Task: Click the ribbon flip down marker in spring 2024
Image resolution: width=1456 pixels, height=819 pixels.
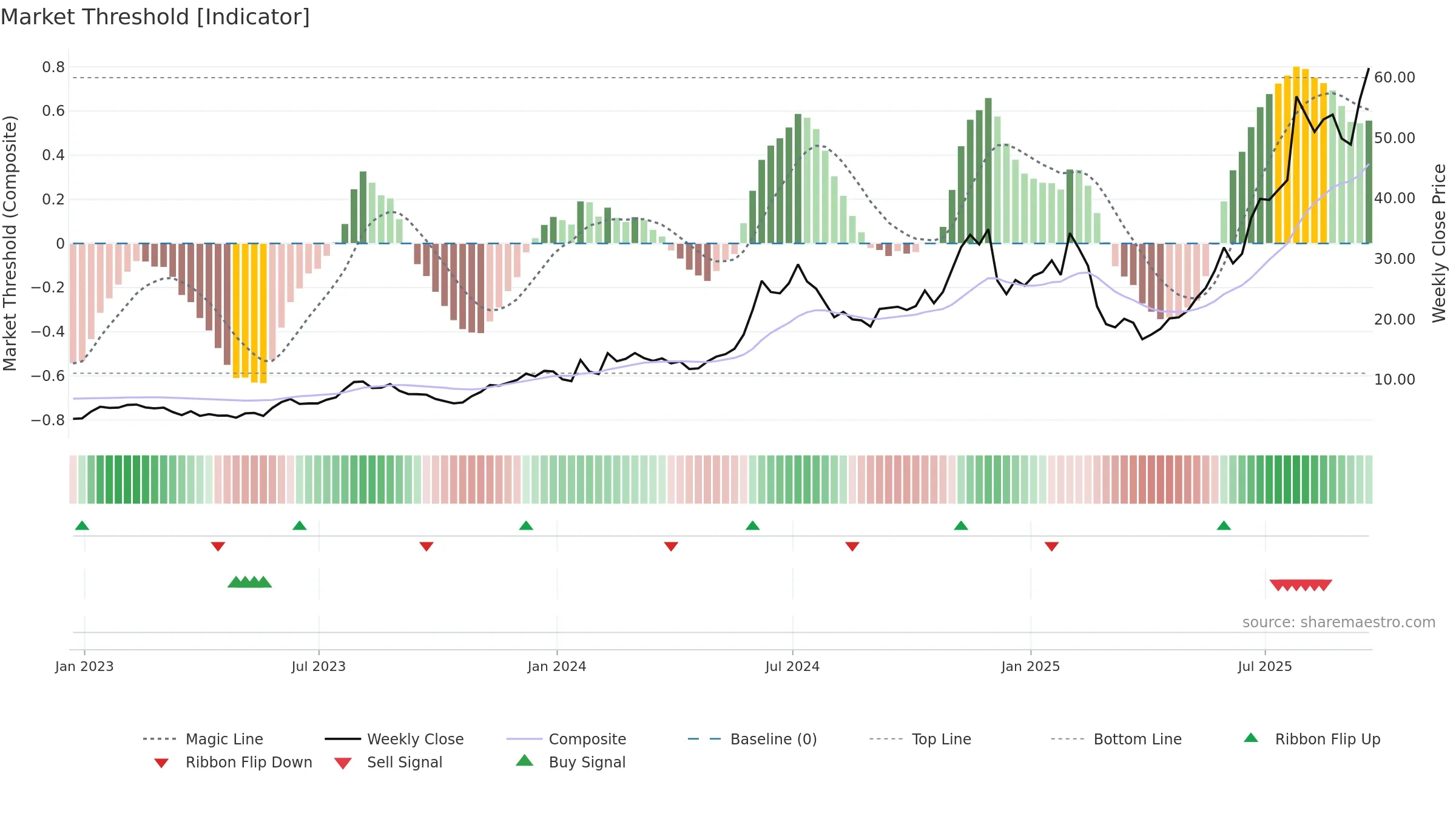Action: point(671,547)
